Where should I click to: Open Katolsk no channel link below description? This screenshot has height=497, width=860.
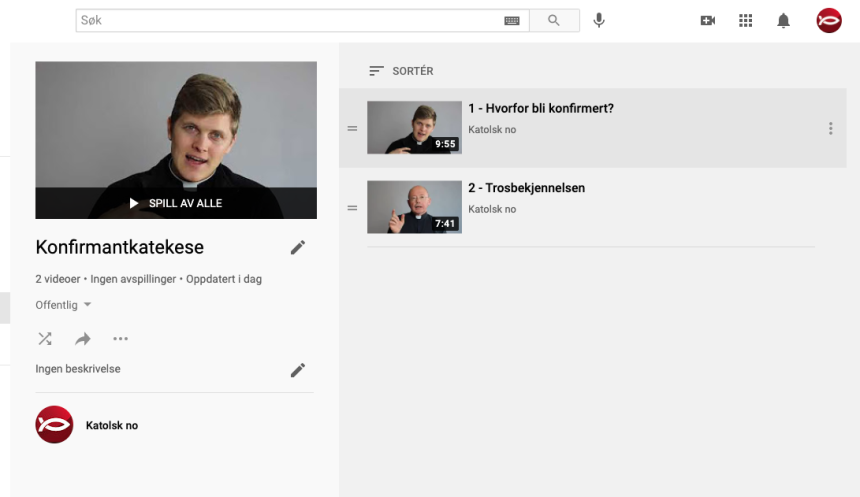[112, 426]
